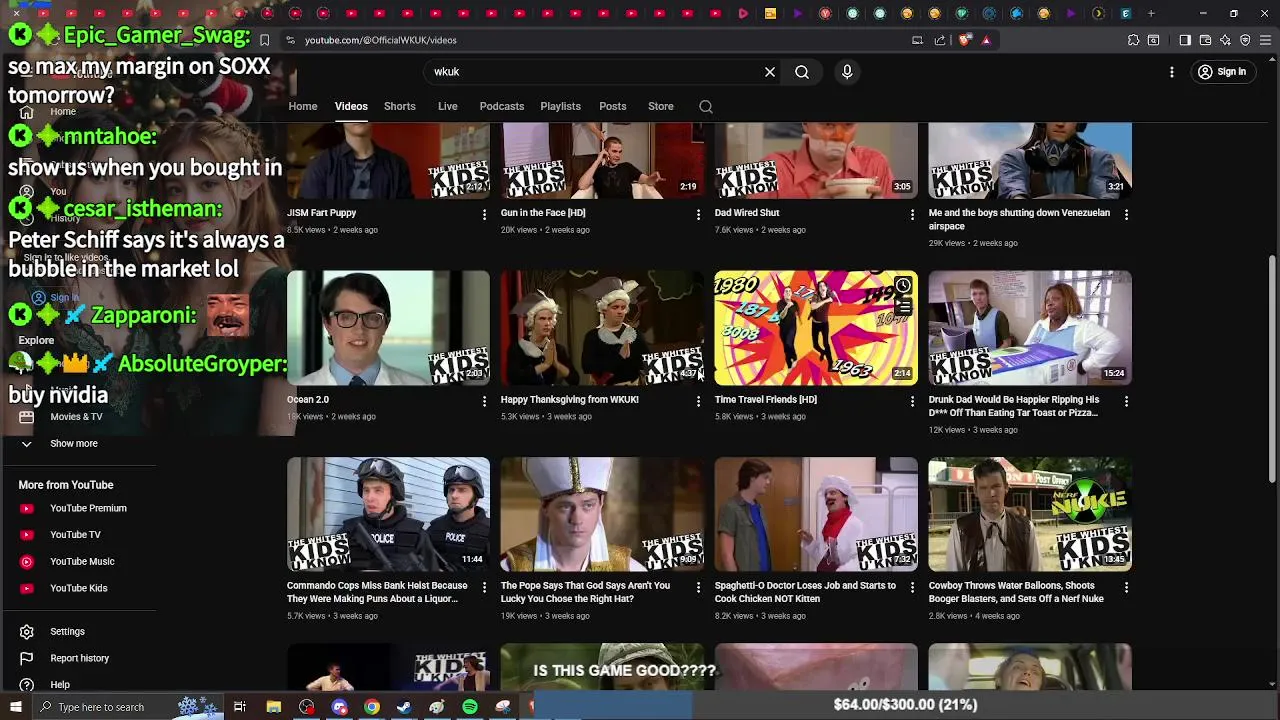Open the YouTube settings three-dot menu beside Sign in
1280x720 pixels.
(x=1172, y=72)
